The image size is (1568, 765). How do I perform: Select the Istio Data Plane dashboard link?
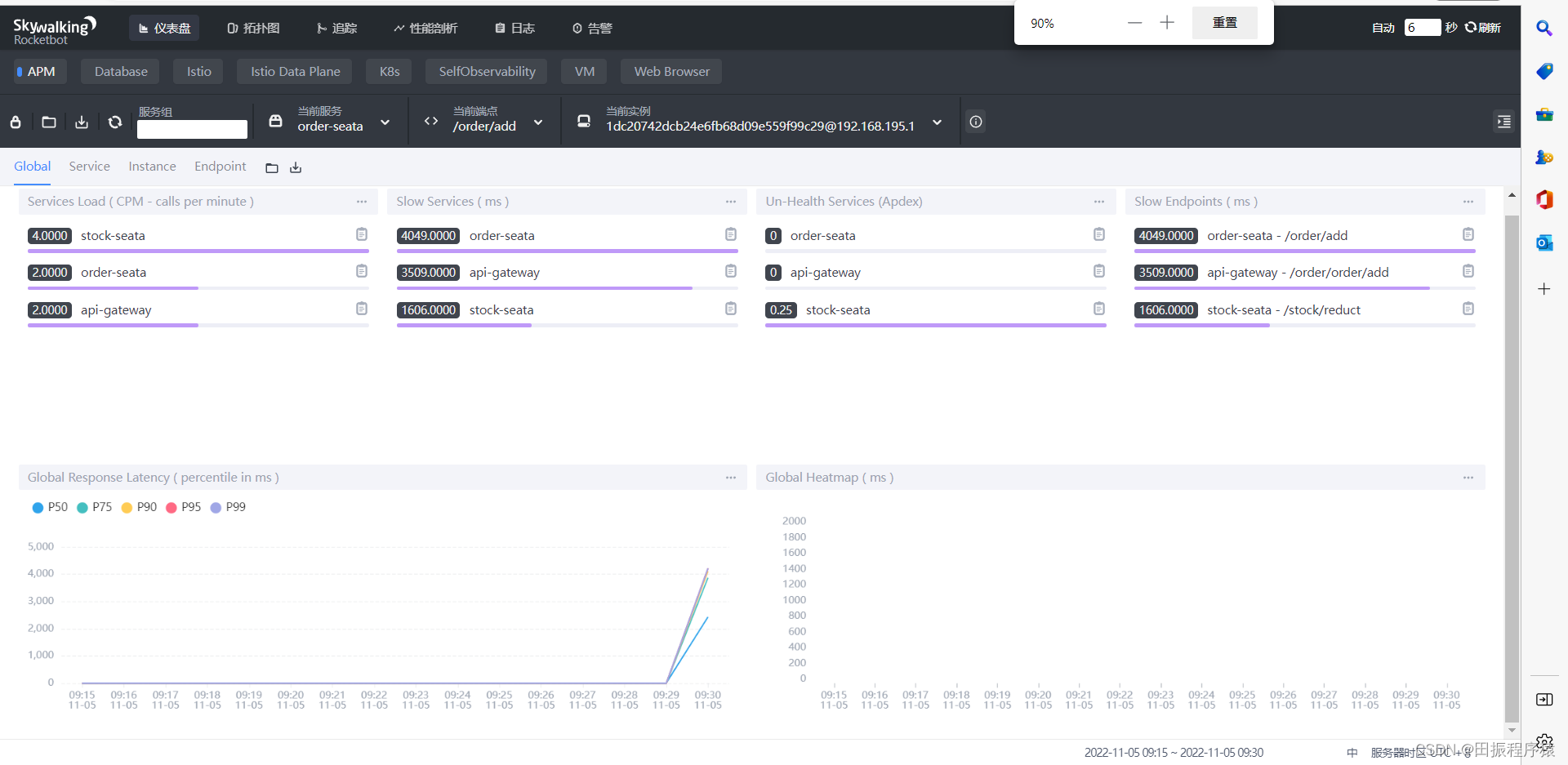[x=294, y=71]
